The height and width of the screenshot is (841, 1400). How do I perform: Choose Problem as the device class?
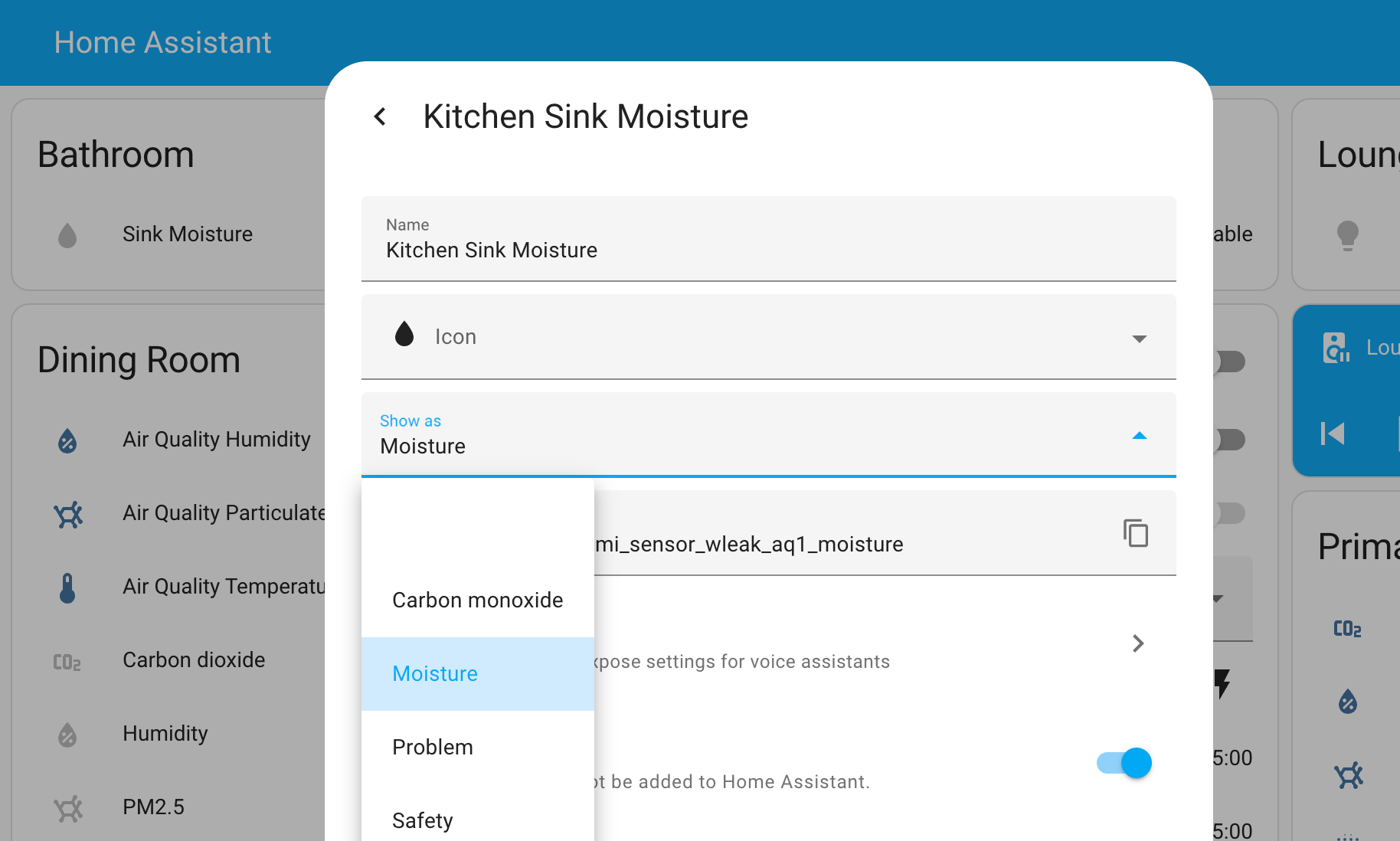(433, 747)
